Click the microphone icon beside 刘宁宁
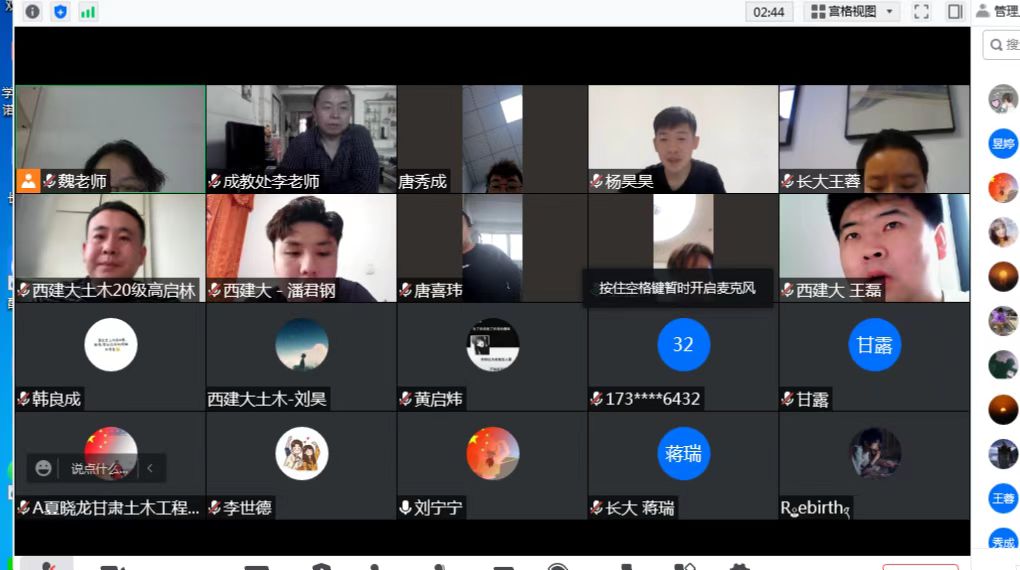1020x570 pixels. [405, 508]
